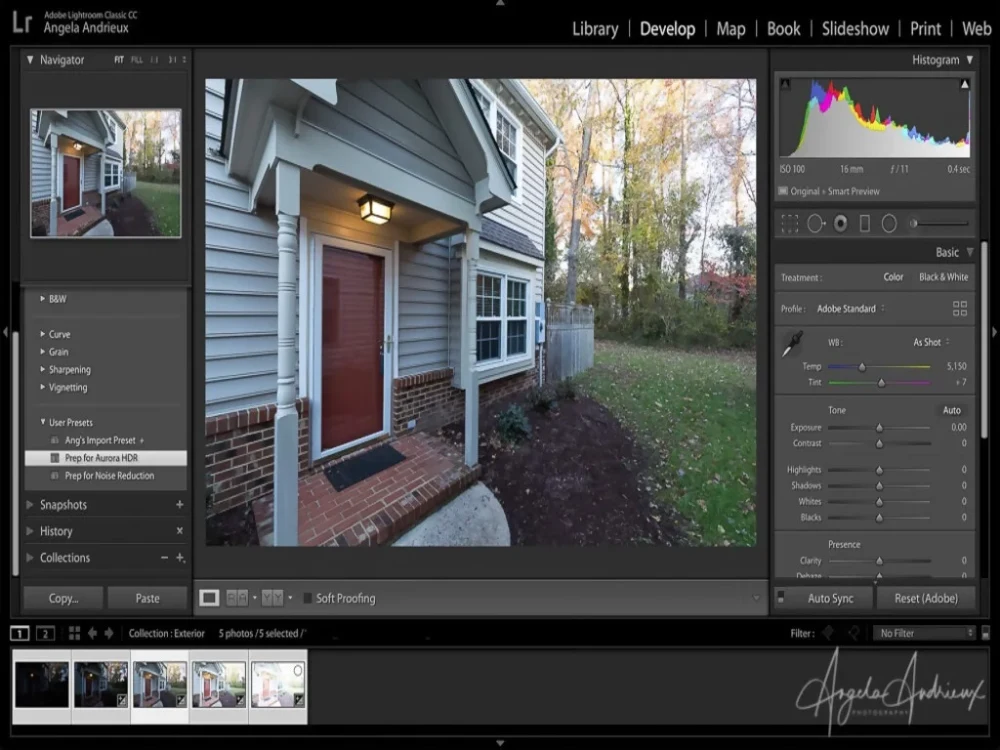
Task: Toggle the filter switch beside No Filter
Action: point(985,633)
